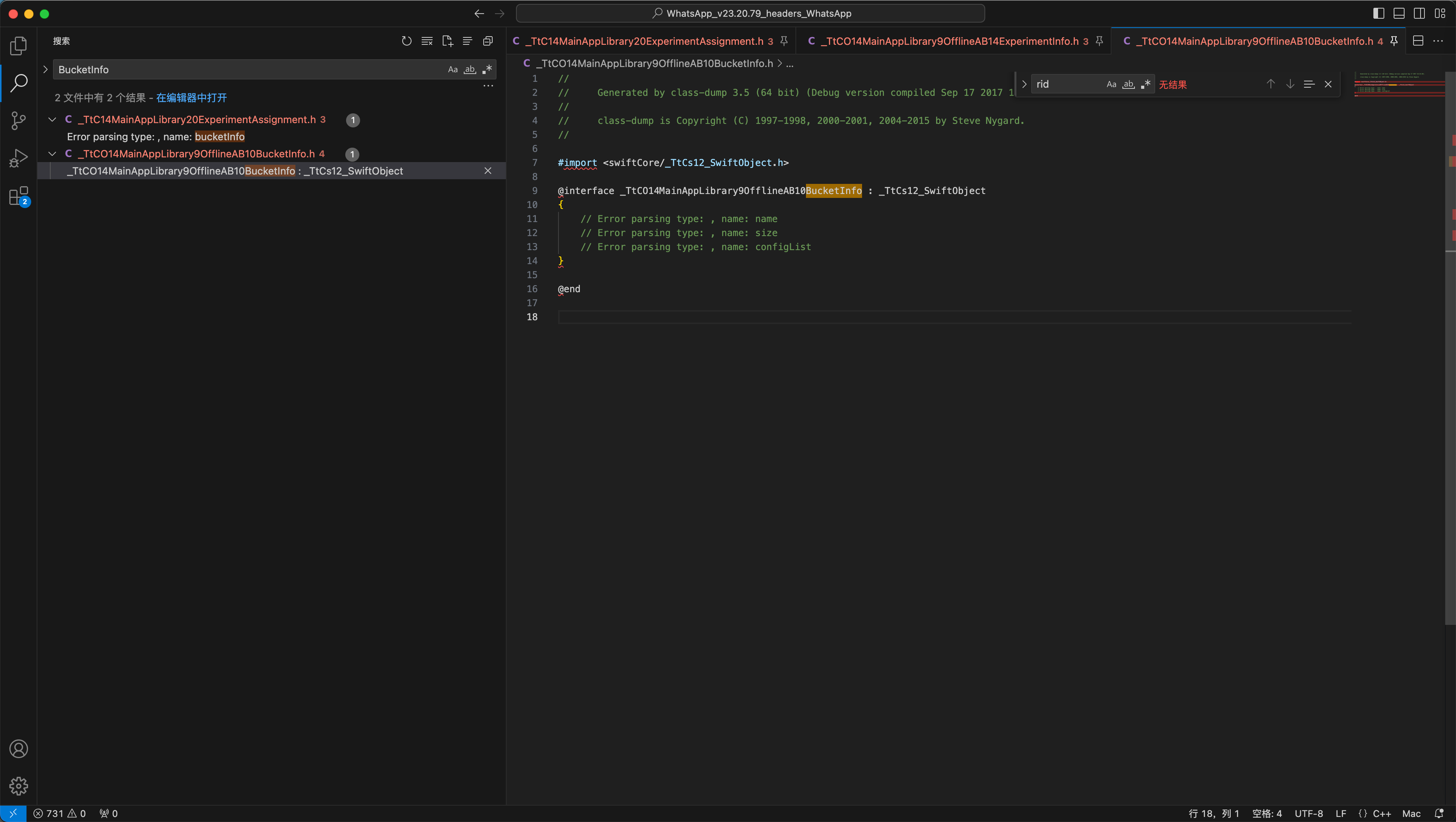Viewport: 1456px width, 822px height.
Task: Collapse ExperimentAssignment.h search result
Action: 53,120
